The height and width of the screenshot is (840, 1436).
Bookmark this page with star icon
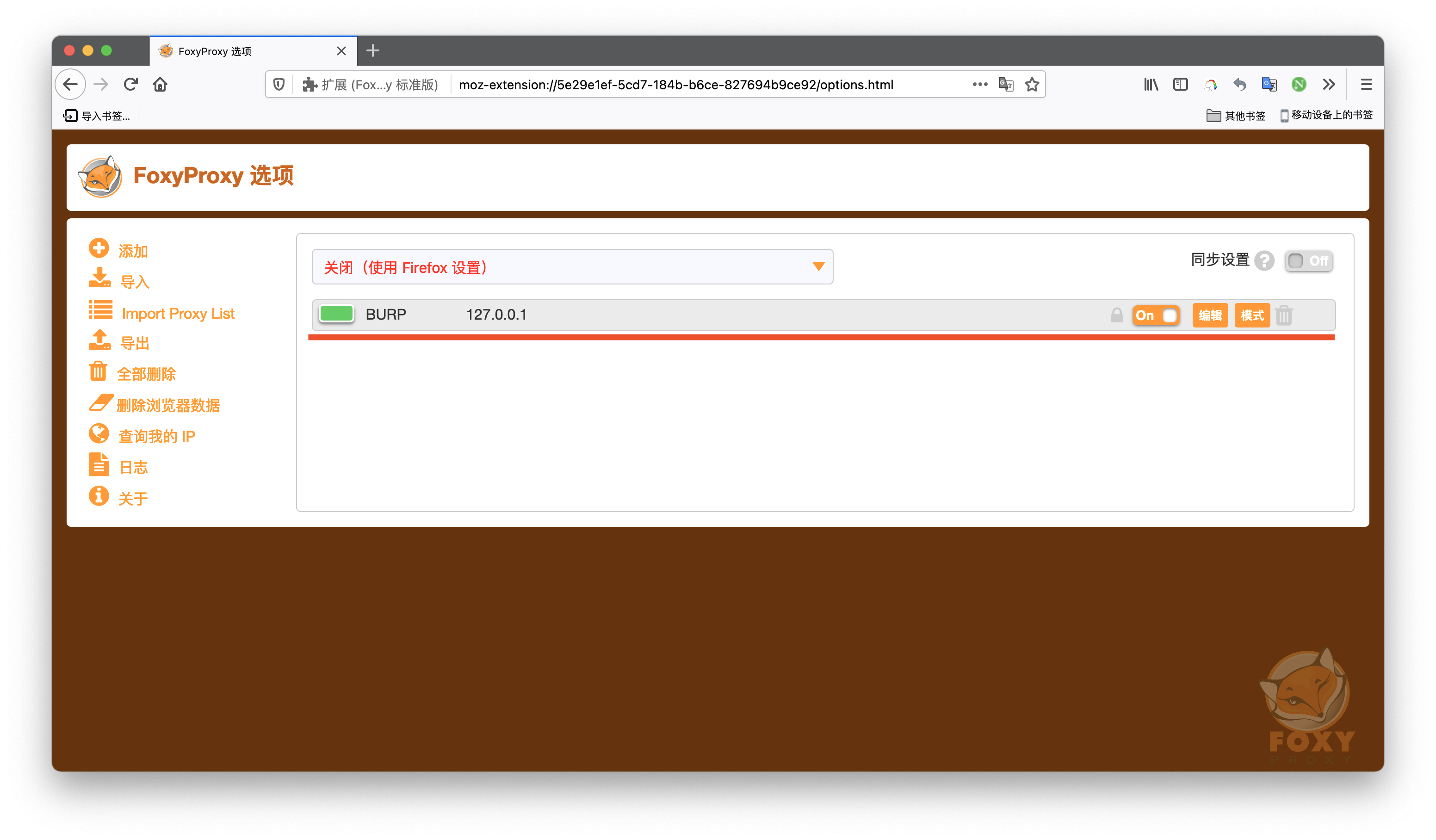1031,84
